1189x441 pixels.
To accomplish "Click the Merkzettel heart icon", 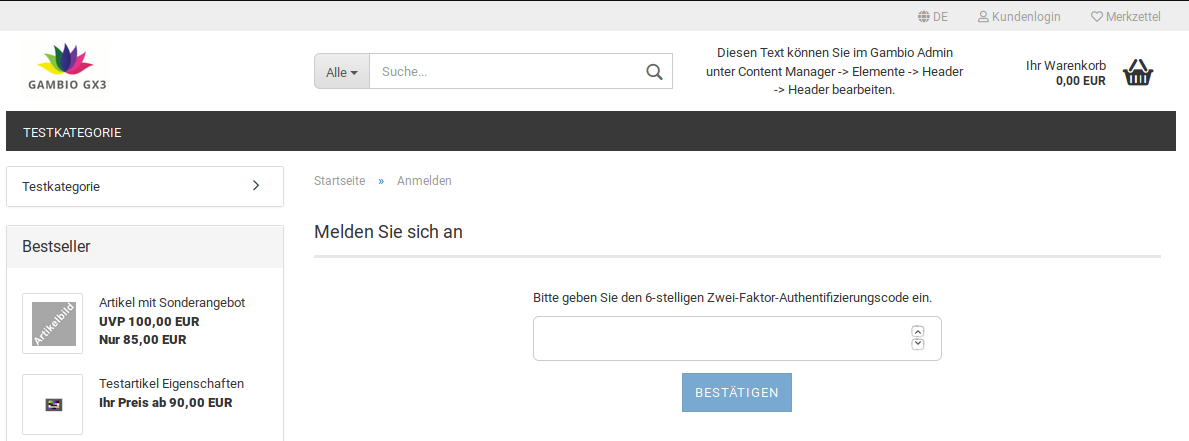I will point(1096,17).
